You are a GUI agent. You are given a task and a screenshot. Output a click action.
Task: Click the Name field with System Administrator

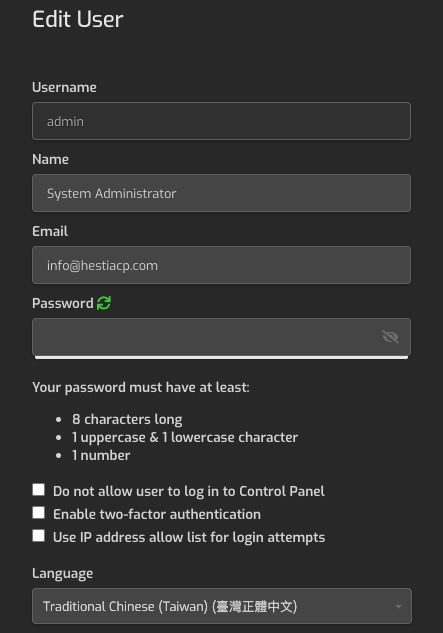[x=221, y=193]
